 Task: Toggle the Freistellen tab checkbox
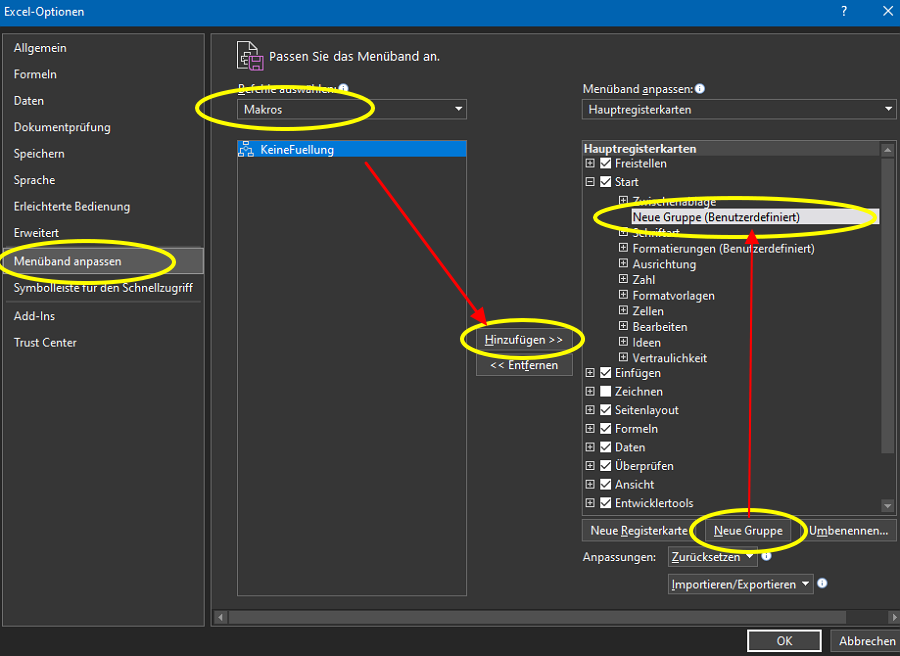coord(606,163)
